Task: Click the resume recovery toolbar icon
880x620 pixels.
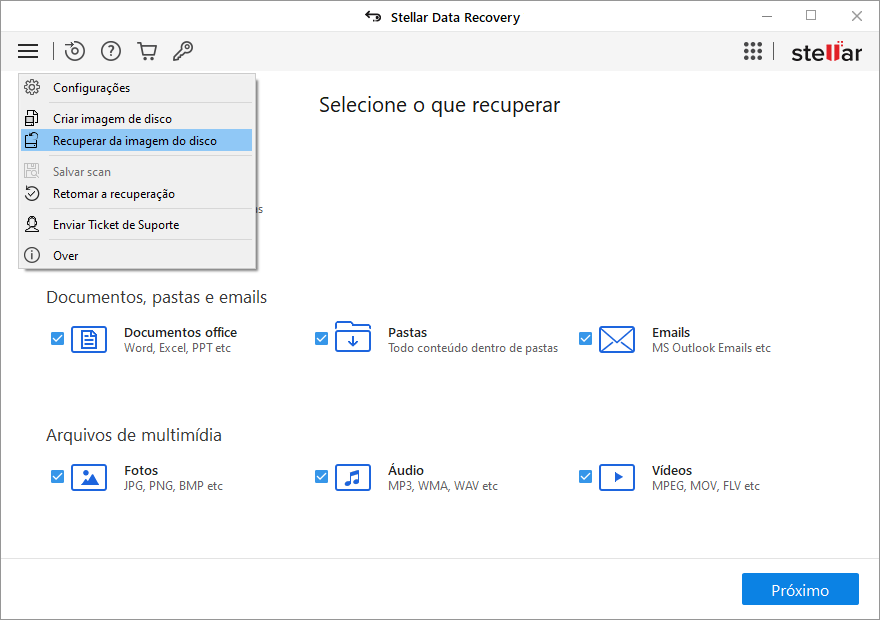Action: pos(75,51)
